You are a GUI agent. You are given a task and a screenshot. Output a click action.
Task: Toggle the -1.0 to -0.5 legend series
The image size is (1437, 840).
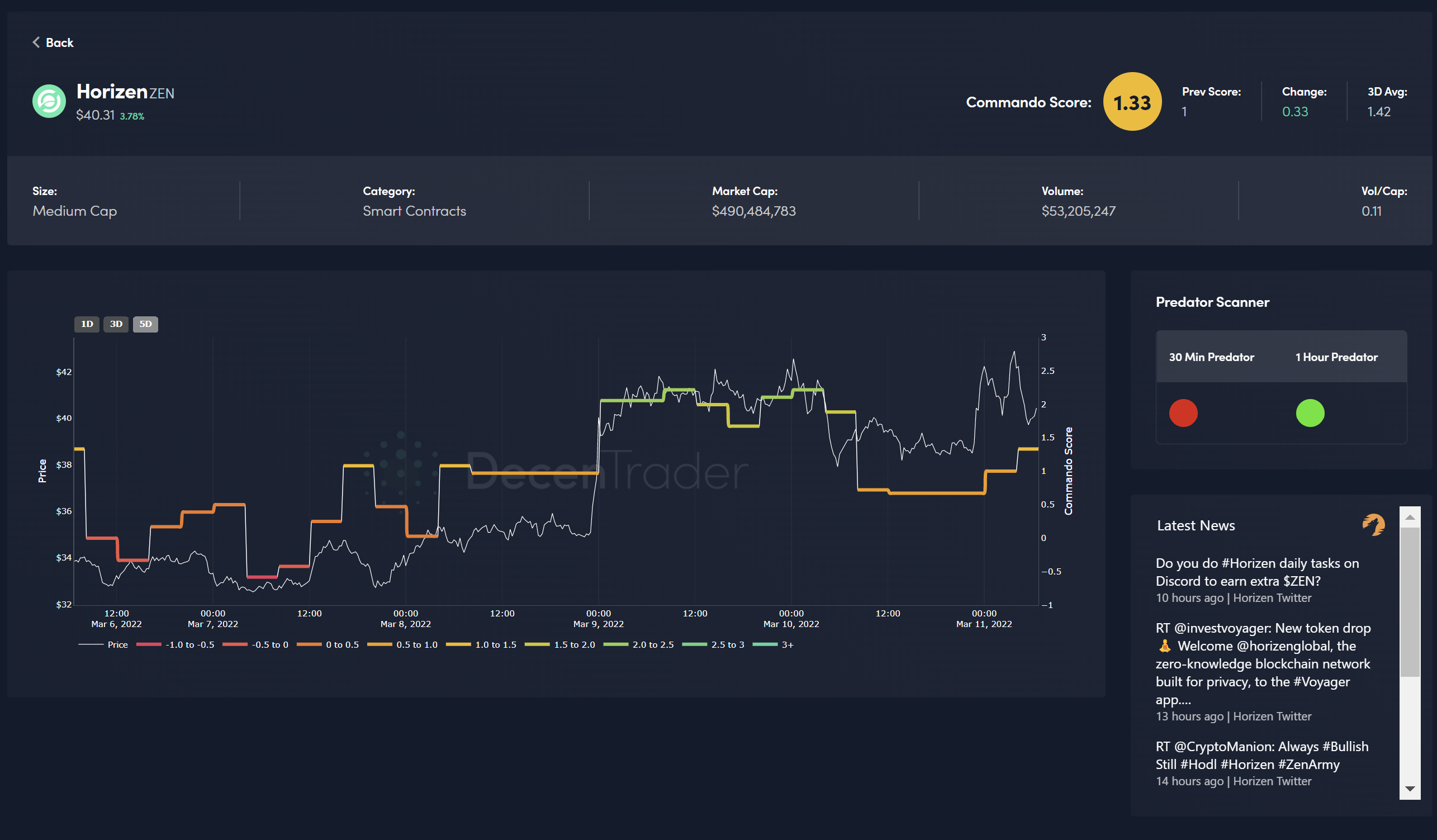pos(189,644)
